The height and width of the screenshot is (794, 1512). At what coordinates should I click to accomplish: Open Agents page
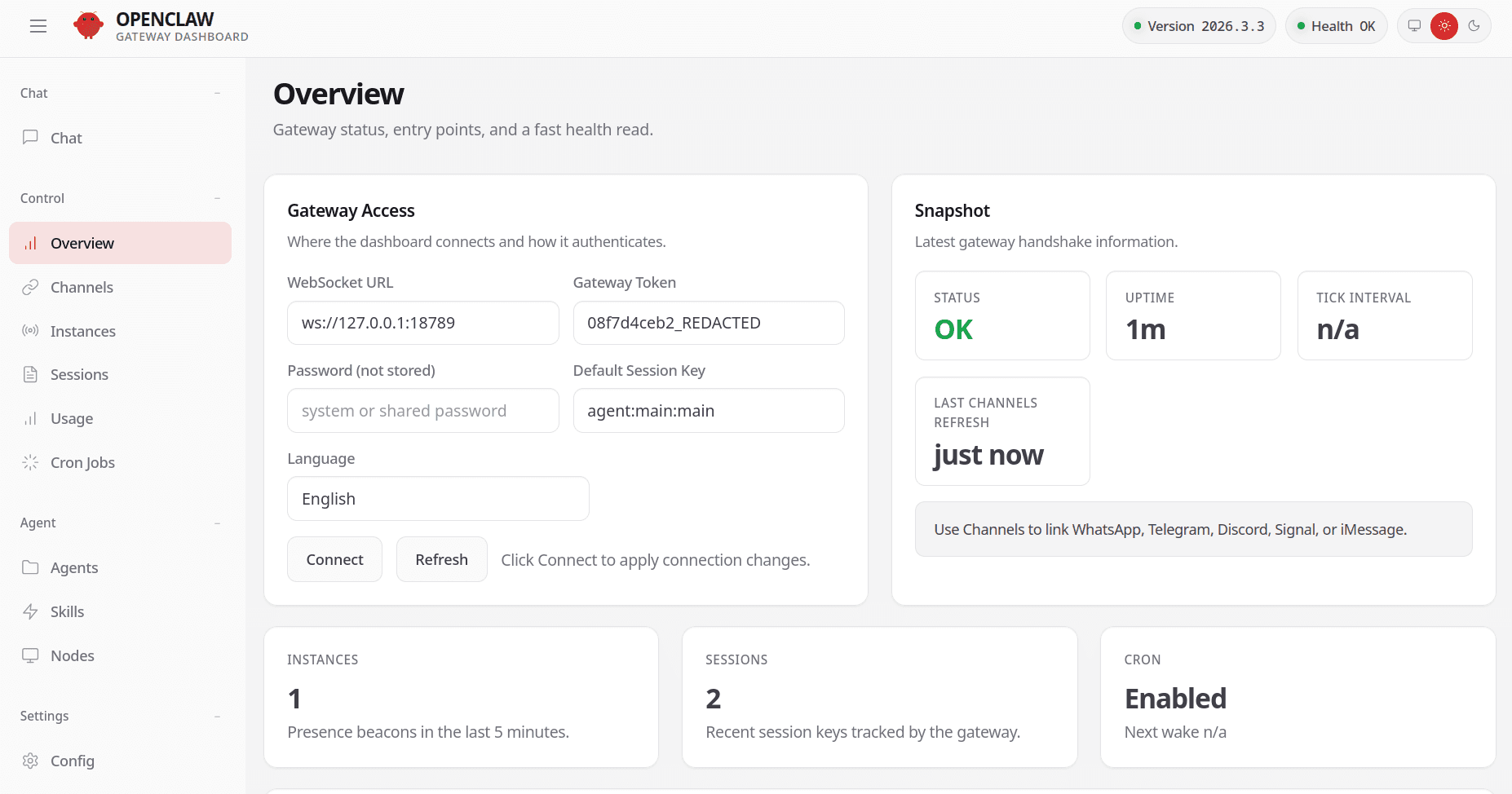pos(120,567)
